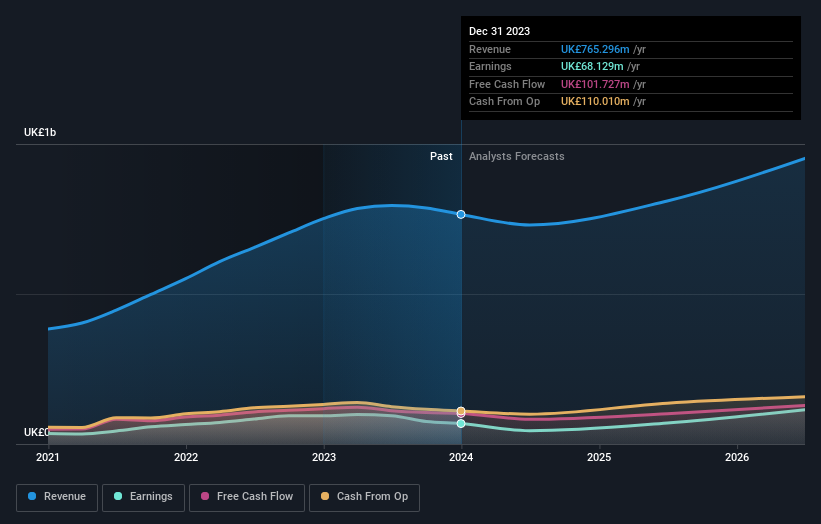Viewport: 821px width, 524px height.
Task: Click the UK£1b y-axis label
Action: pyautogui.click(x=40, y=132)
